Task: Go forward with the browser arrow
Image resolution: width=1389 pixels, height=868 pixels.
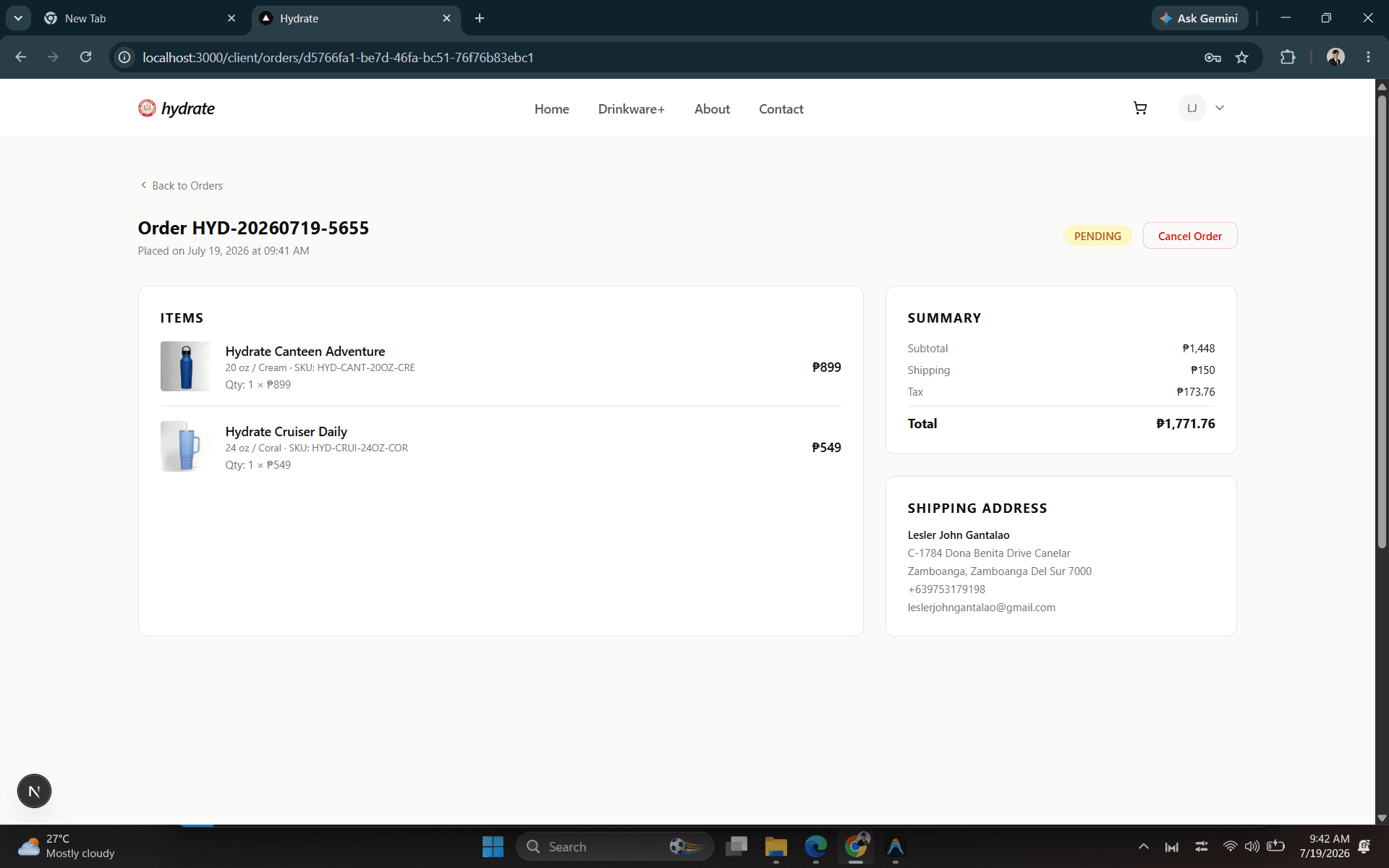Action: (53, 57)
